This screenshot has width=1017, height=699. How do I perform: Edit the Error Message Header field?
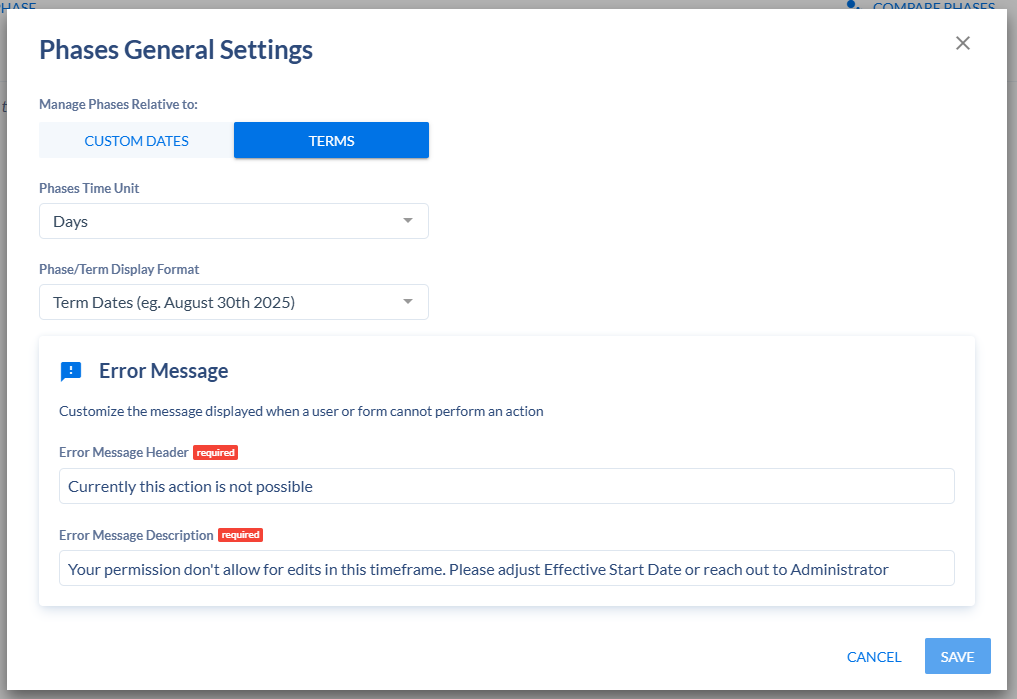pos(507,486)
